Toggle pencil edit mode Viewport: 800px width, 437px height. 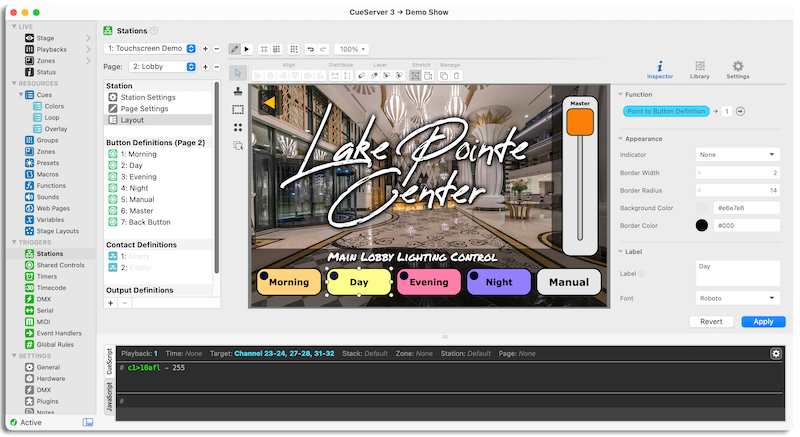(x=234, y=49)
